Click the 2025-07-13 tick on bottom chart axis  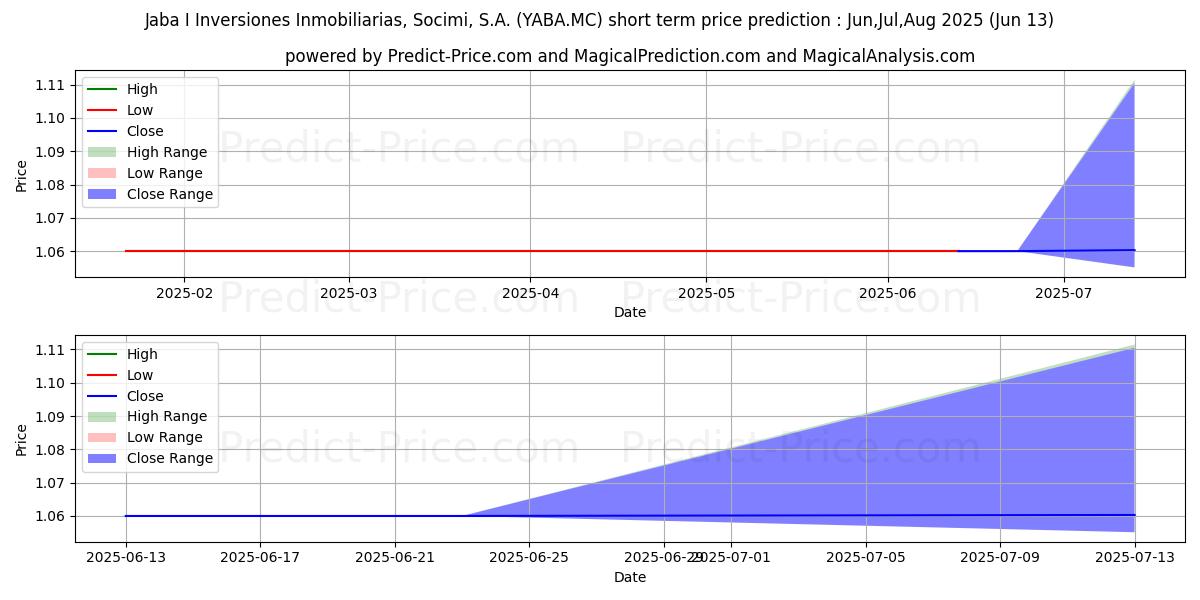tap(1134, 557)
